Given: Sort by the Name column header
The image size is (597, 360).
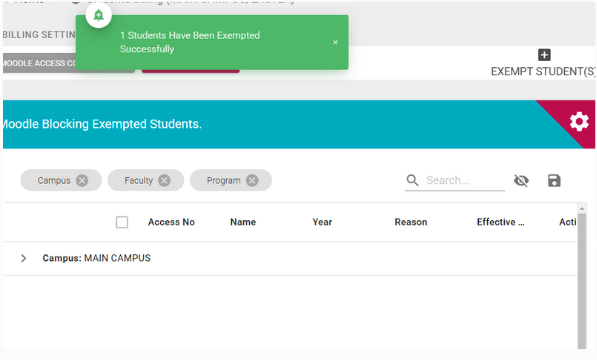Looking at the screenshot, I should point(243,222).
